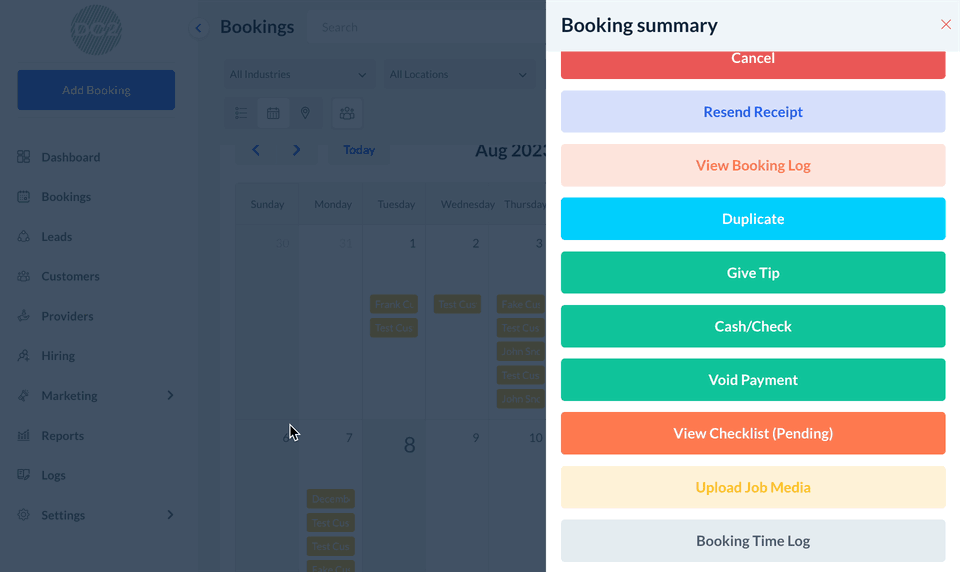The image size is (960, 572).
Task: Click the Logs sidebar icon
Action: [x=23, y=475]
